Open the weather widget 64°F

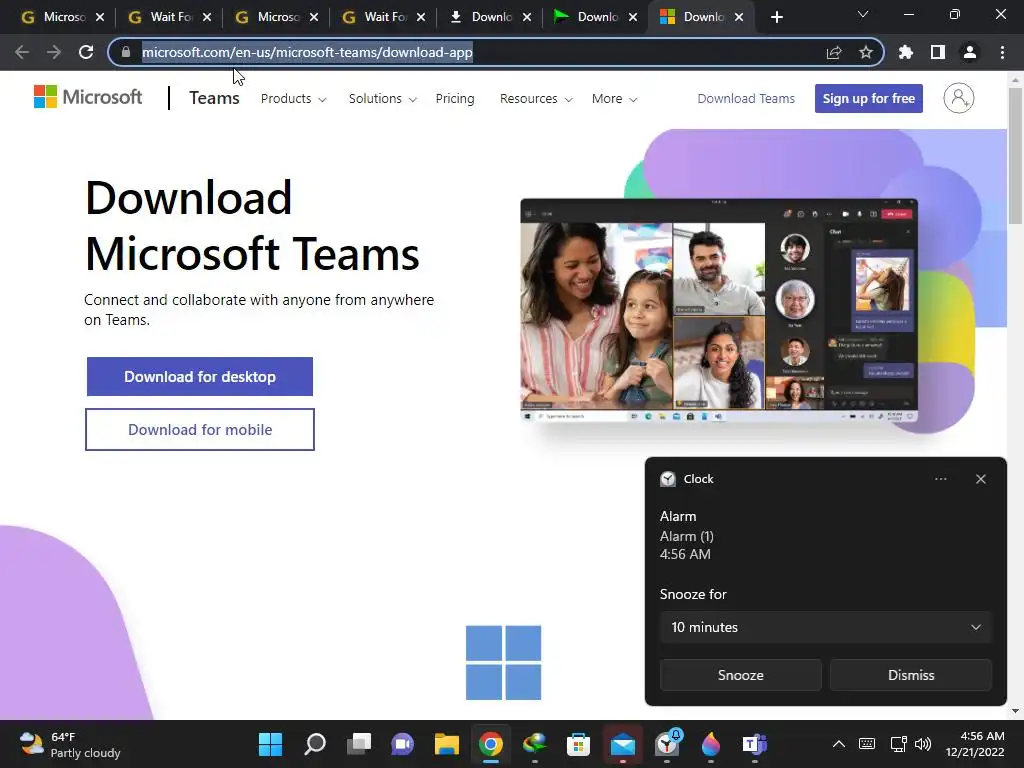point(70,744)
